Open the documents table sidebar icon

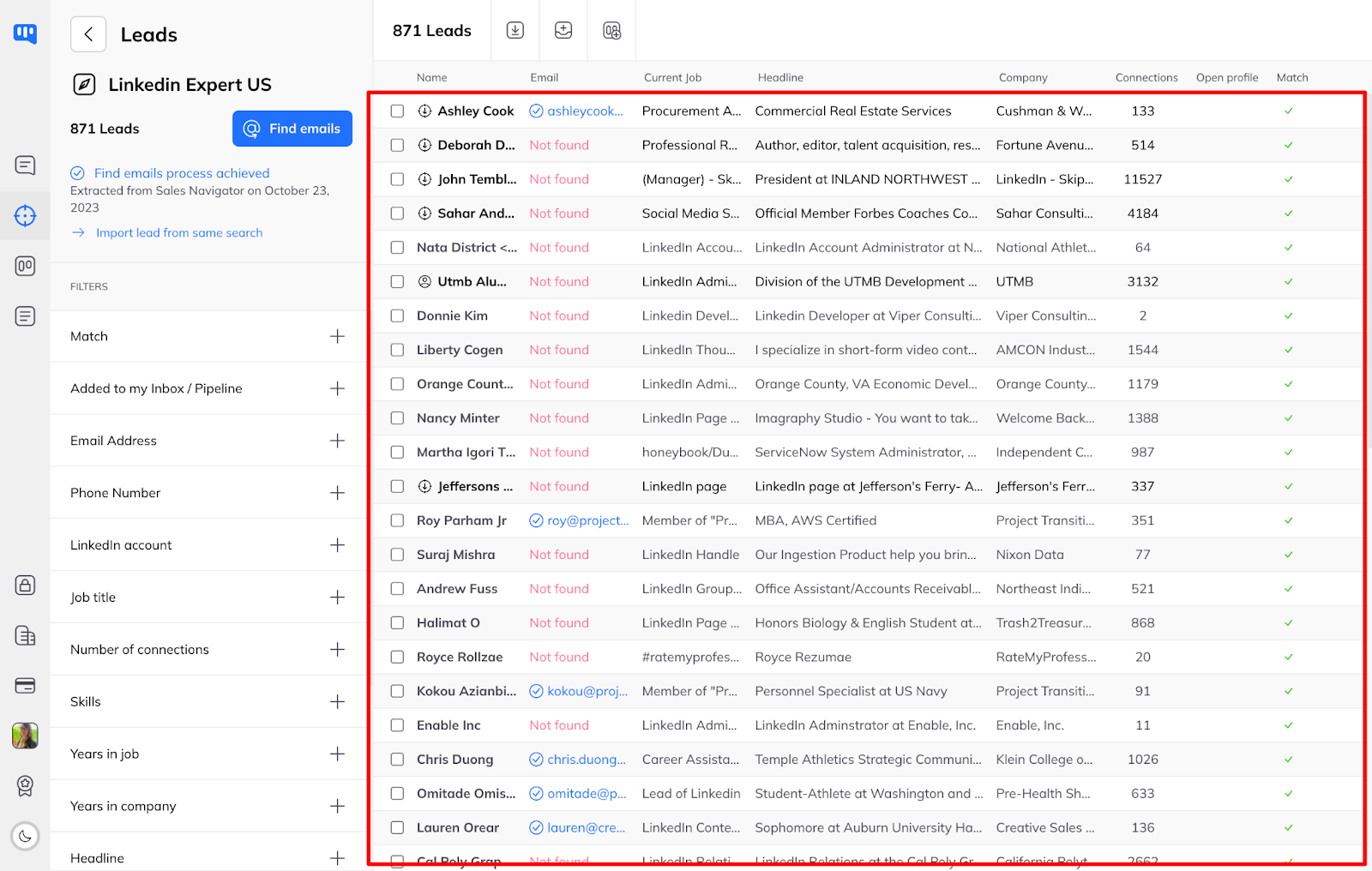pyautogui.click(x=25, y=635)
